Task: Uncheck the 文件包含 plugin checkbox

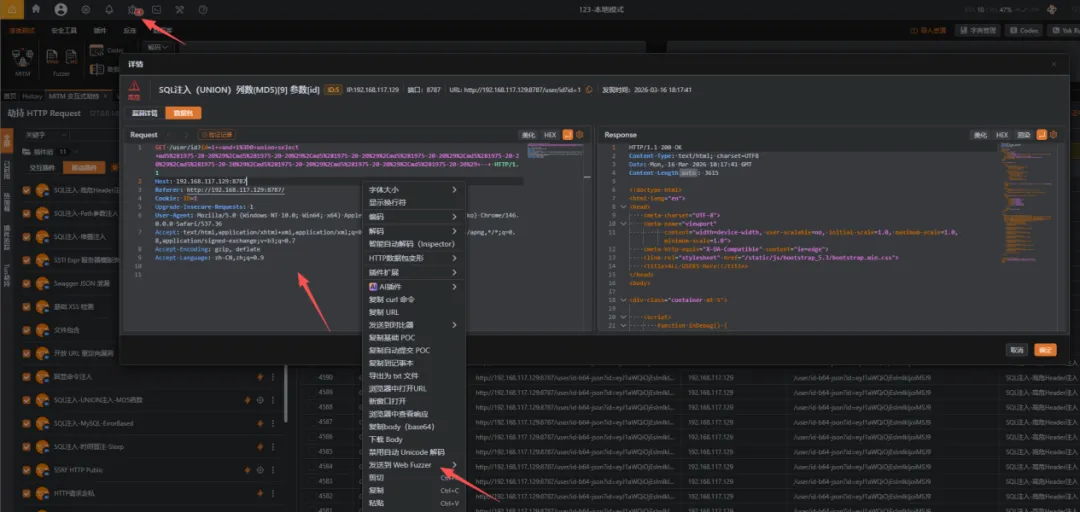Action: click(26, 330)
